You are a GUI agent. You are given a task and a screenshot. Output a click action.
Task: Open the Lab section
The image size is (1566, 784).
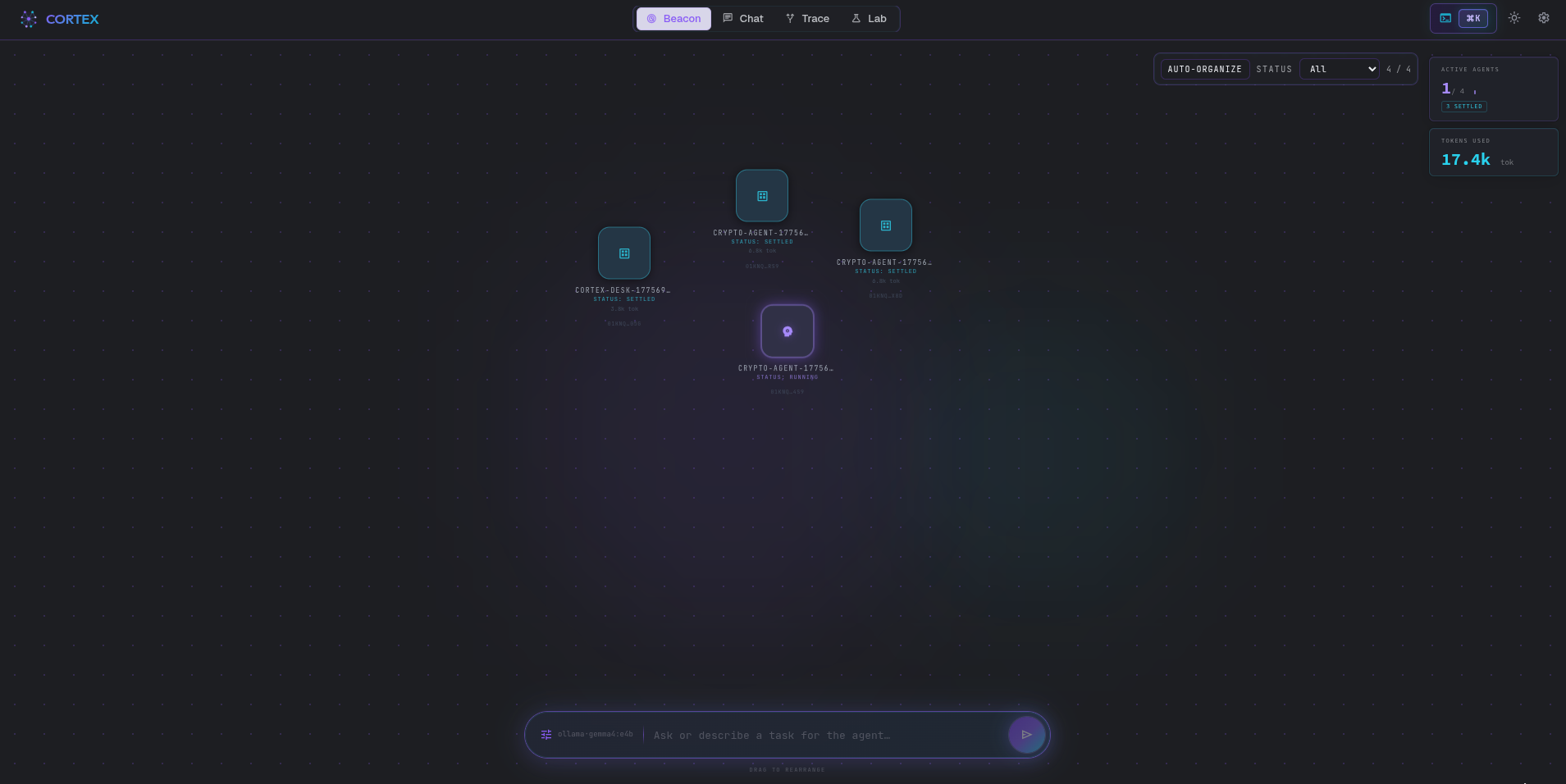(869, 18)
